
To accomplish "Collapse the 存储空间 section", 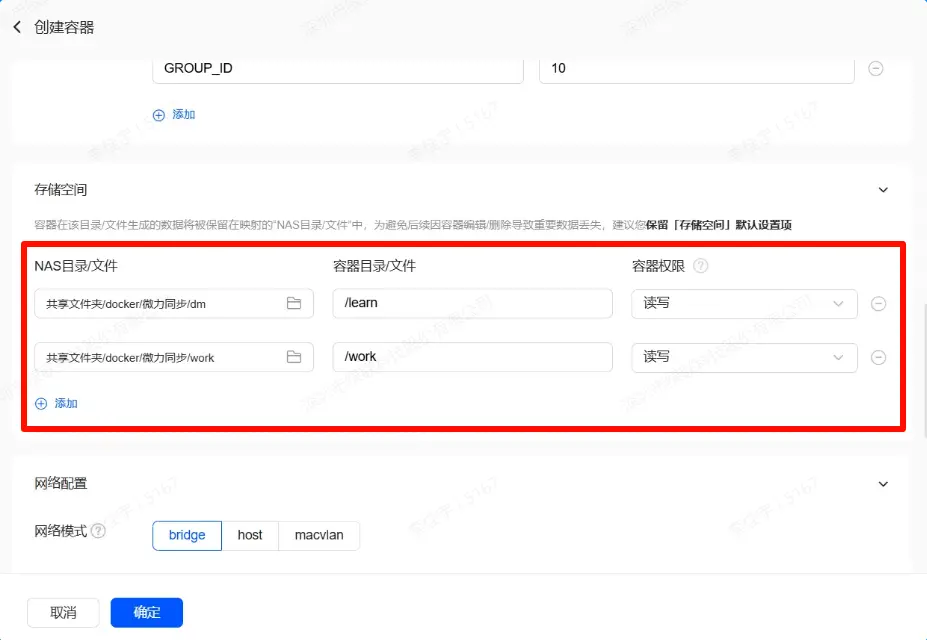I will pyautogui.click(x=883, y=190).
